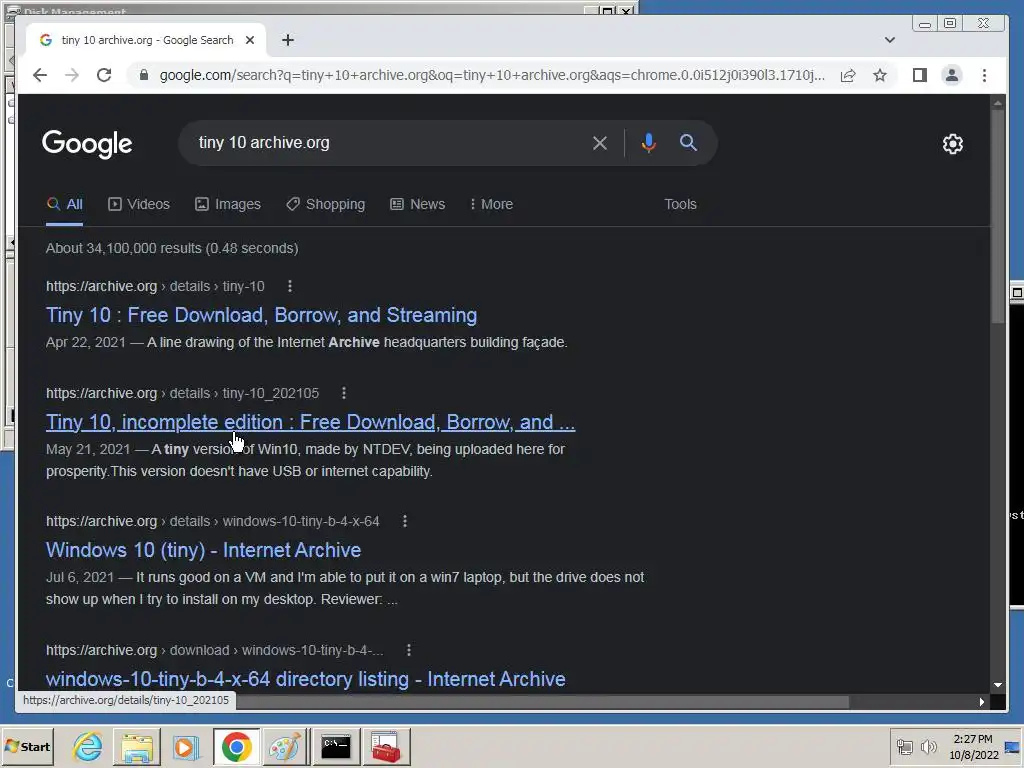Launch Internet Explorer from taskbar
Screen dimensions: 1024x768
click(88, 746)
